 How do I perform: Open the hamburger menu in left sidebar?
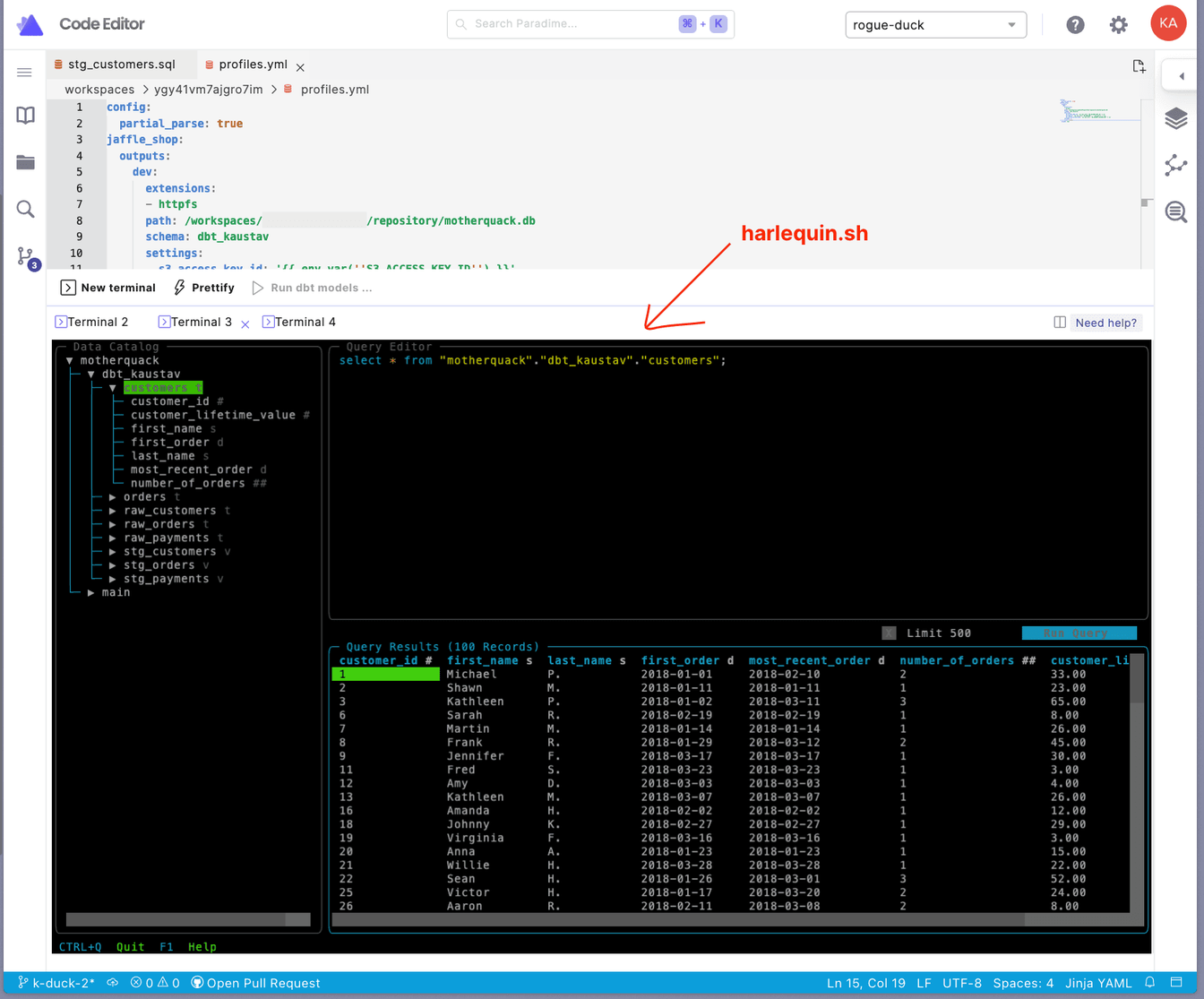pos(25,73)
